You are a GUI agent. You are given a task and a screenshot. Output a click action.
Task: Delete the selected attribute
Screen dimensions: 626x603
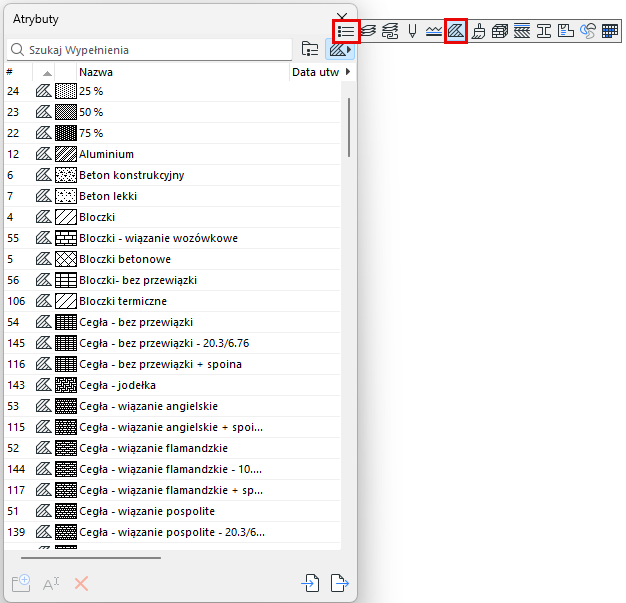(81, 584)
